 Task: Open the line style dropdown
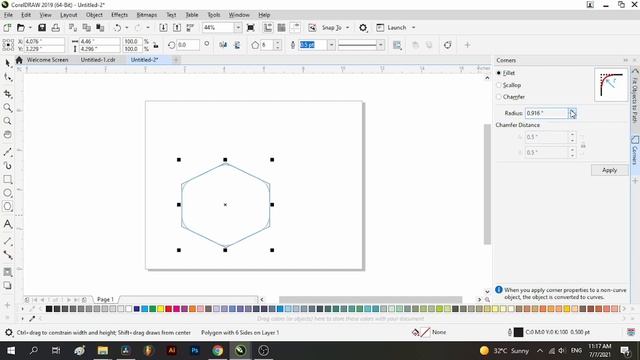click(x=380, y=45)
